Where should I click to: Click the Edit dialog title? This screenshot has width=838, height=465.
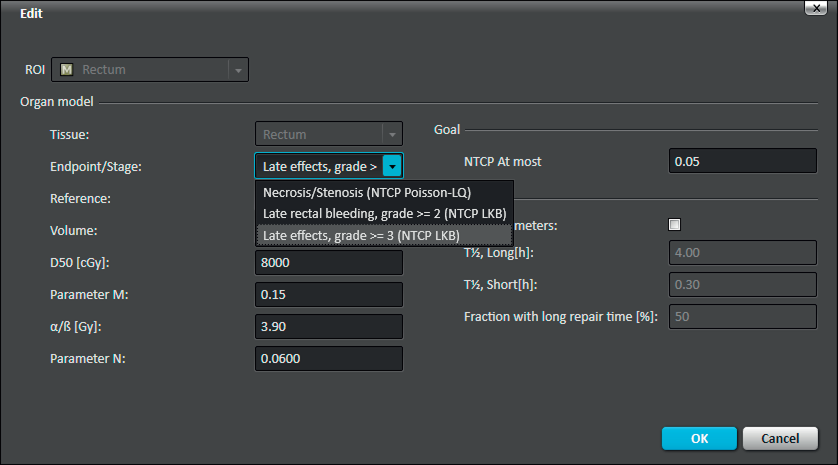pos(31,13)
